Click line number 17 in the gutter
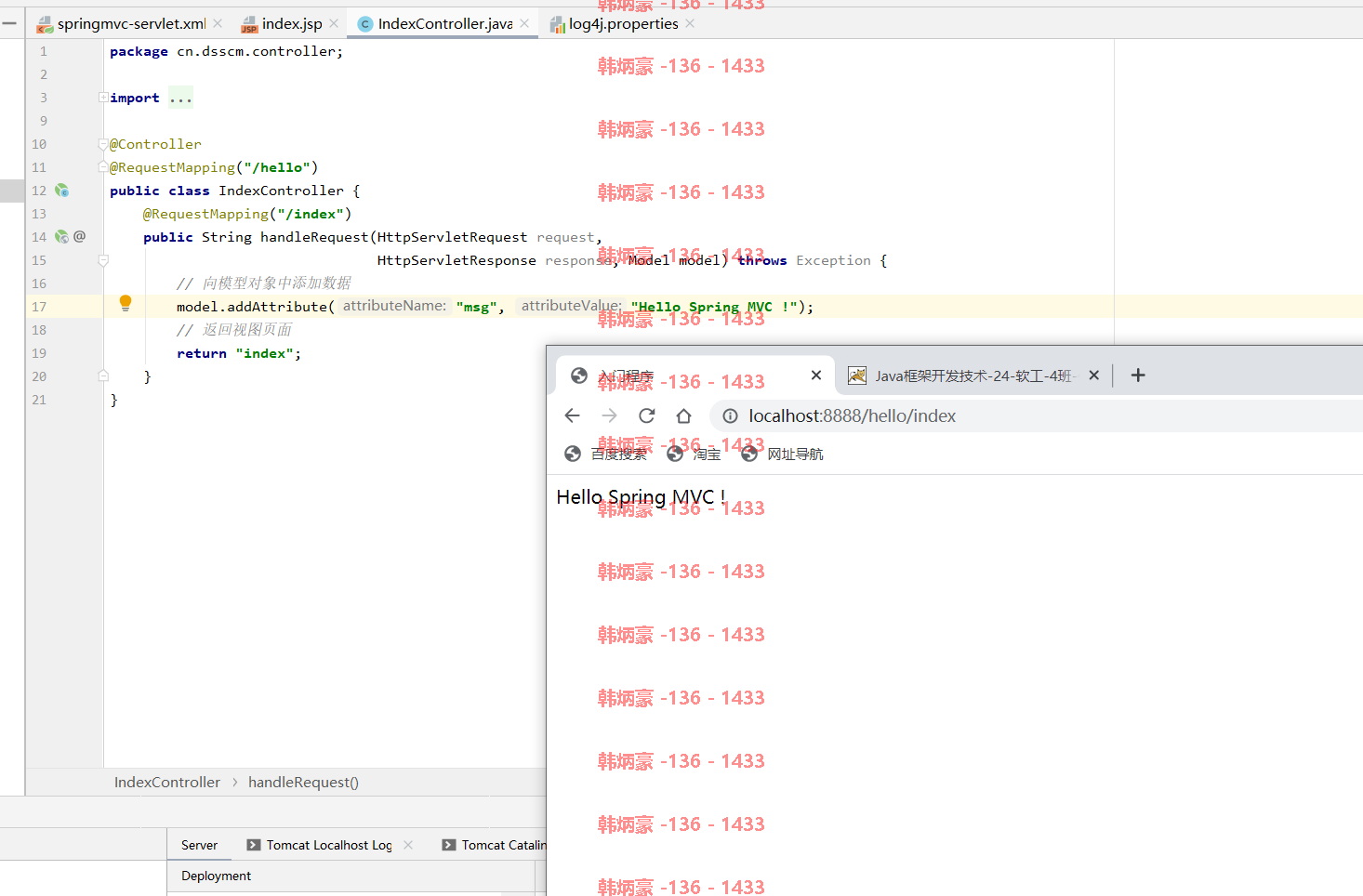The width and height of the screenshot is (1363, 896). coord(39,307)
